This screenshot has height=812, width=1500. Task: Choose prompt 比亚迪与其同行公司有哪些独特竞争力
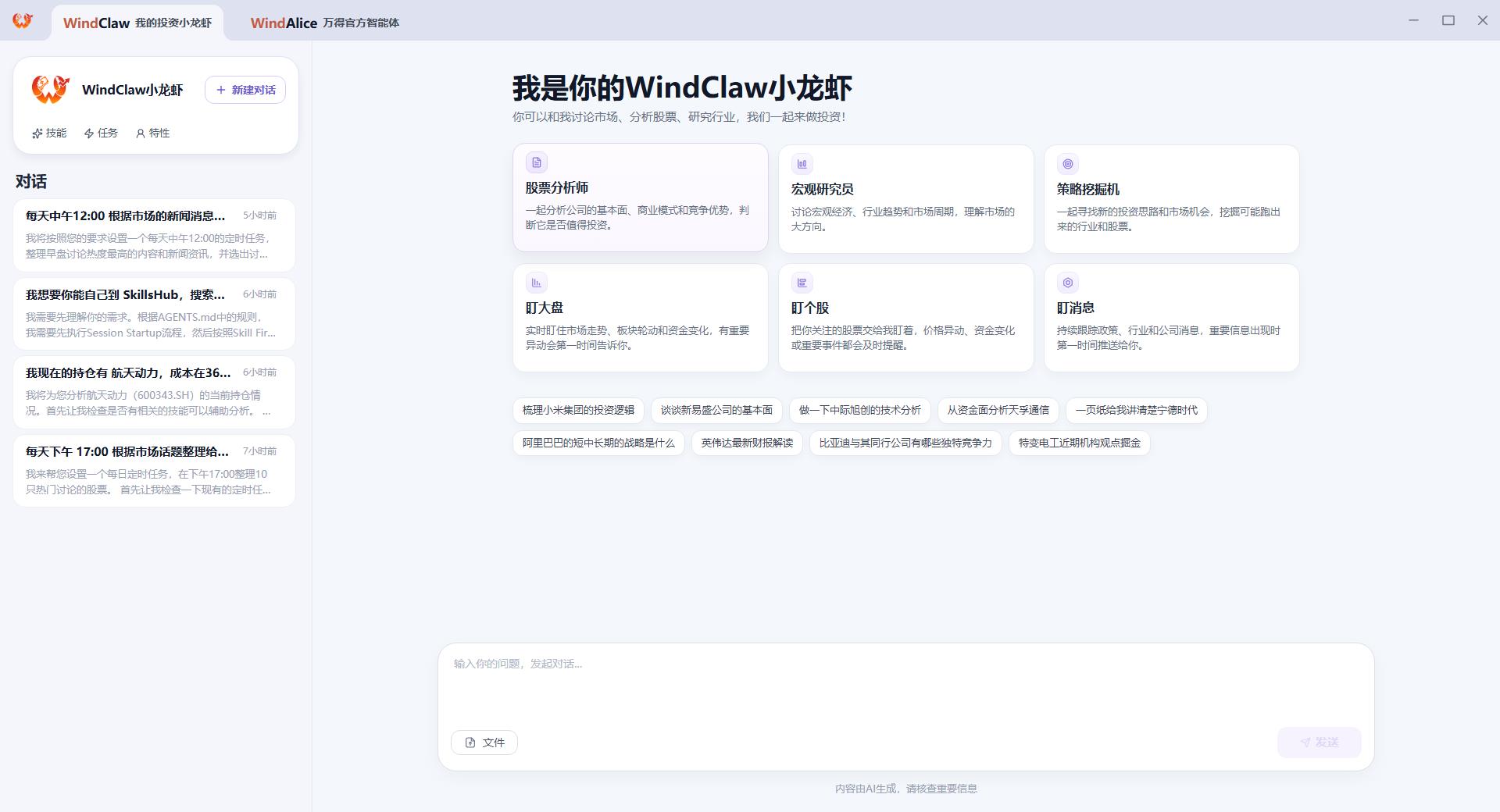(905, 443)
